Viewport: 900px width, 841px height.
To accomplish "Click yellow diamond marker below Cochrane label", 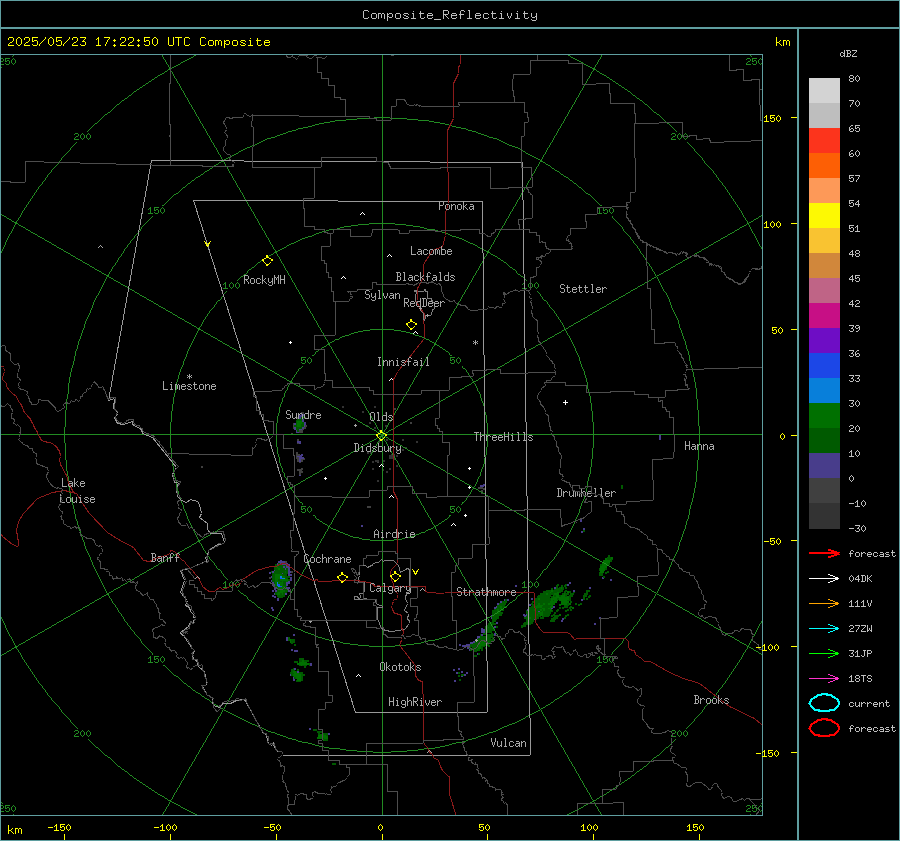I will (342, 578).
